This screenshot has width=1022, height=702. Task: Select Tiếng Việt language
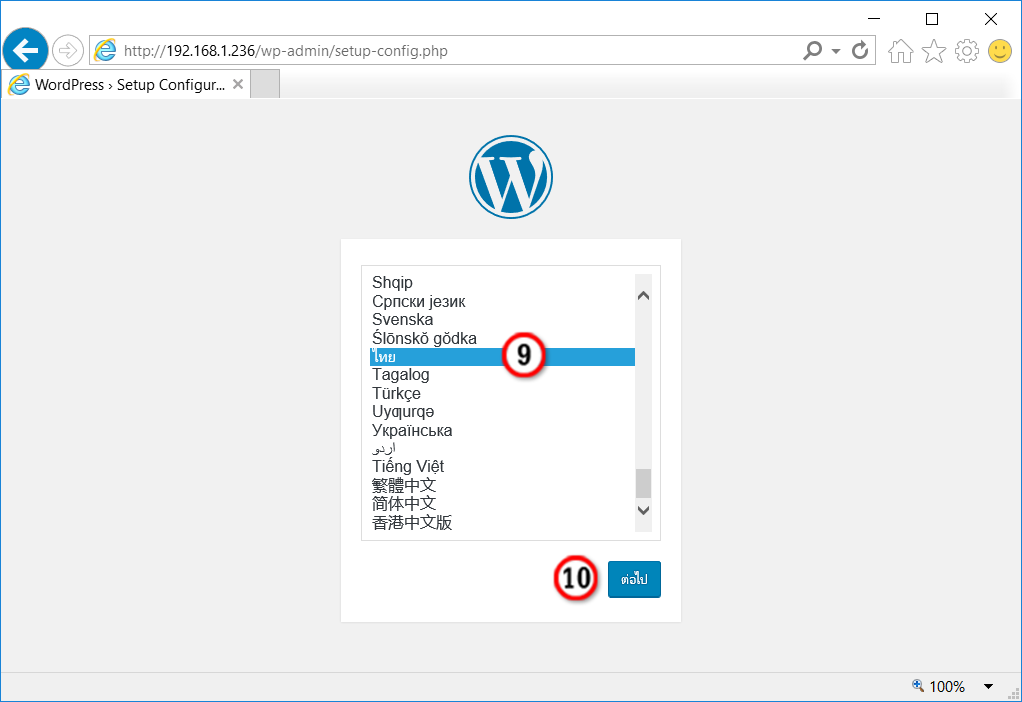pos(502,467)
